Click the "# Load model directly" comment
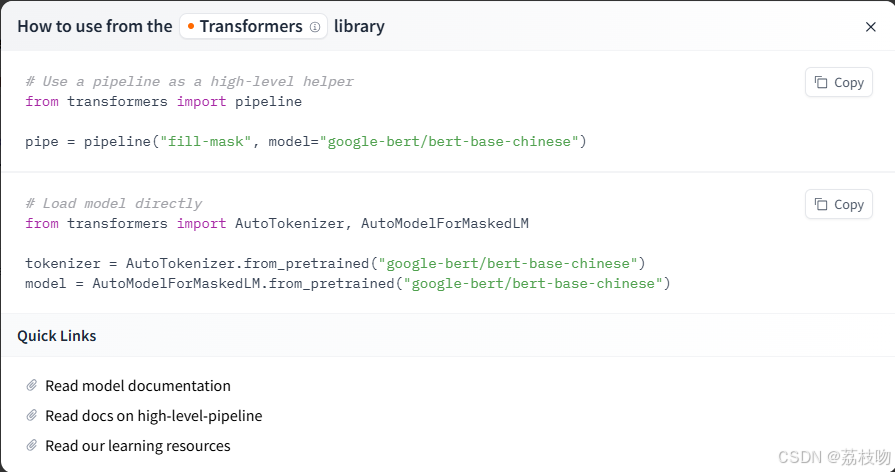 pos(114,204)
